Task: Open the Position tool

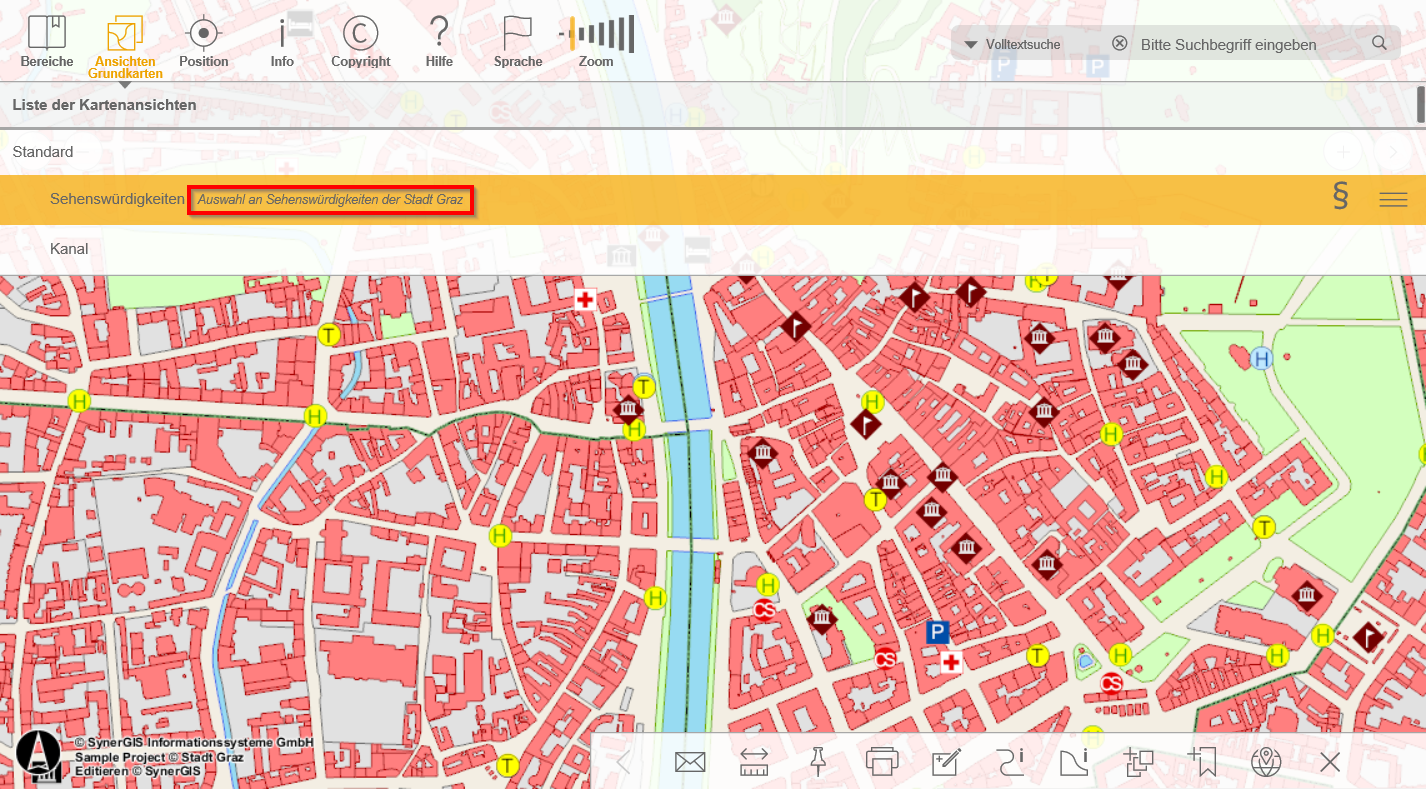Action: point(203,40)
